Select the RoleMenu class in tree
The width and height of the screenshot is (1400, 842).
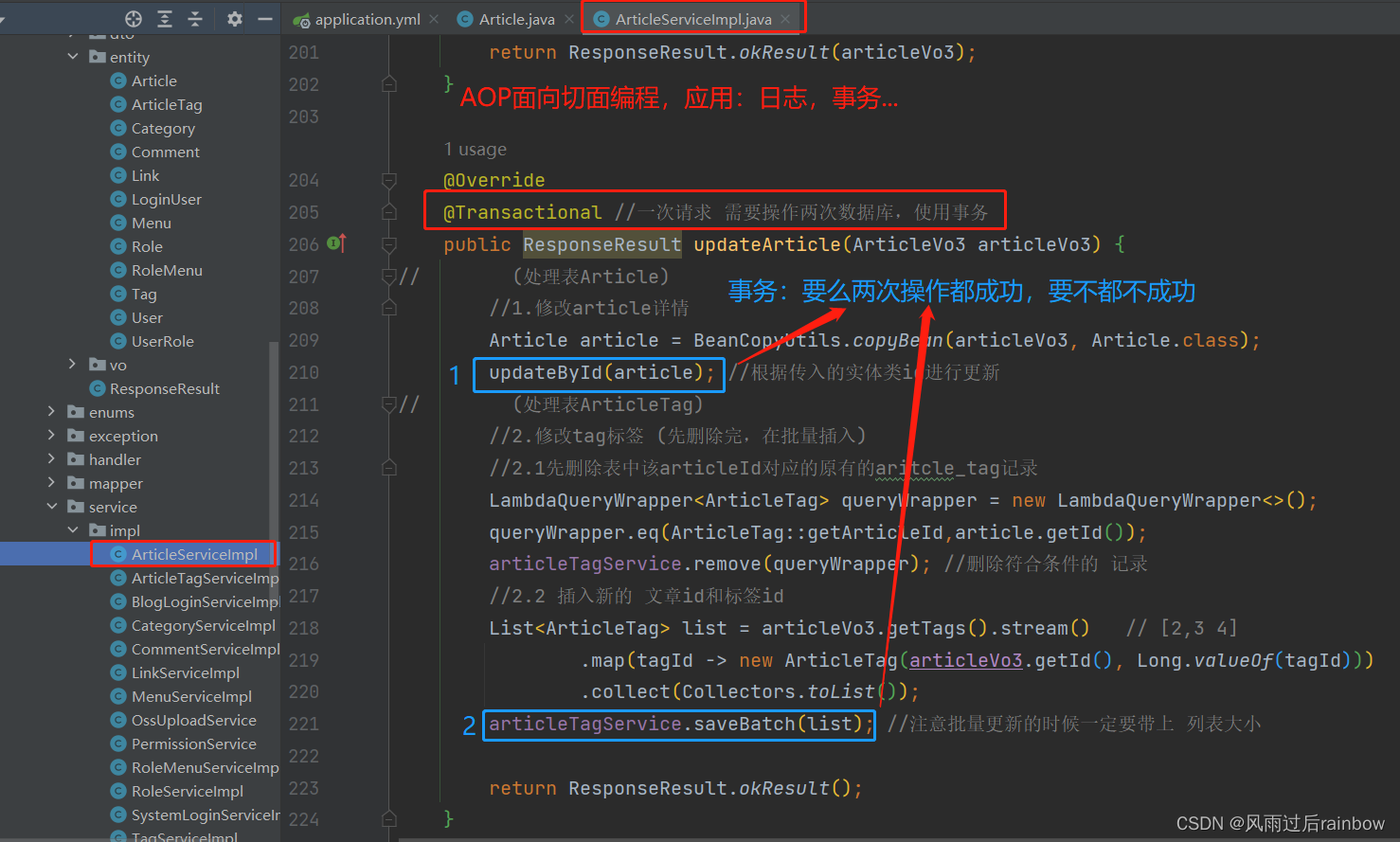[167, 270]
